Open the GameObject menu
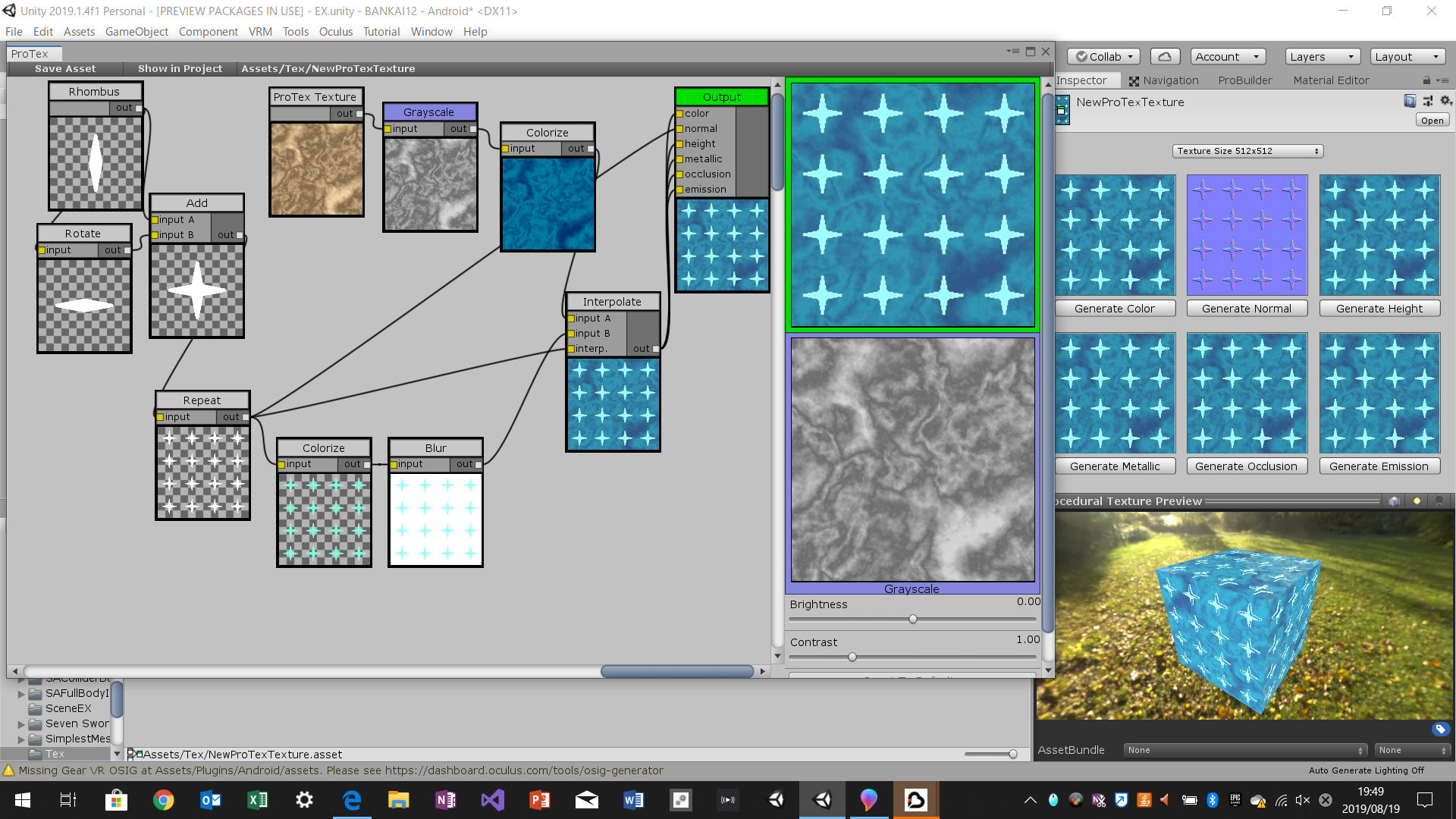 pos(136,32)
